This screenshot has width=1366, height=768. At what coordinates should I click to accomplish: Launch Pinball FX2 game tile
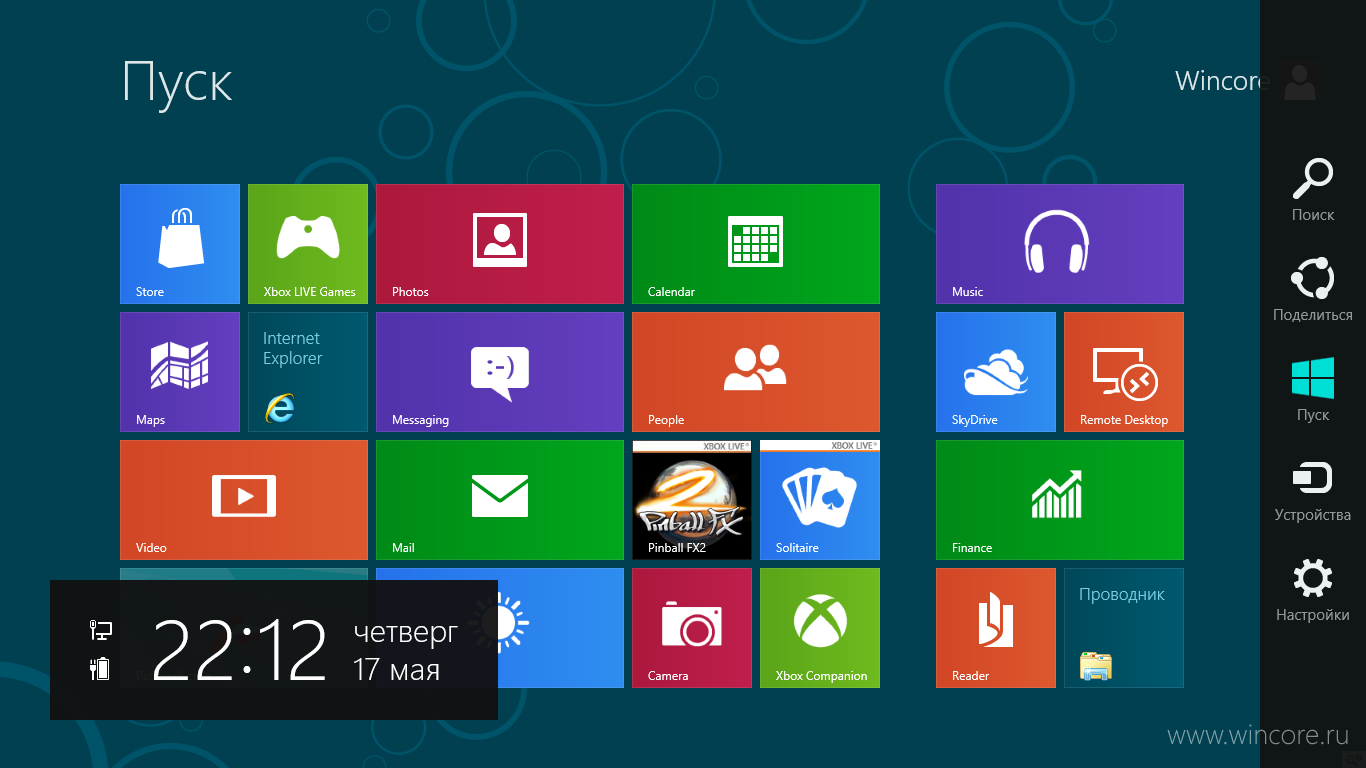[692, 500]
